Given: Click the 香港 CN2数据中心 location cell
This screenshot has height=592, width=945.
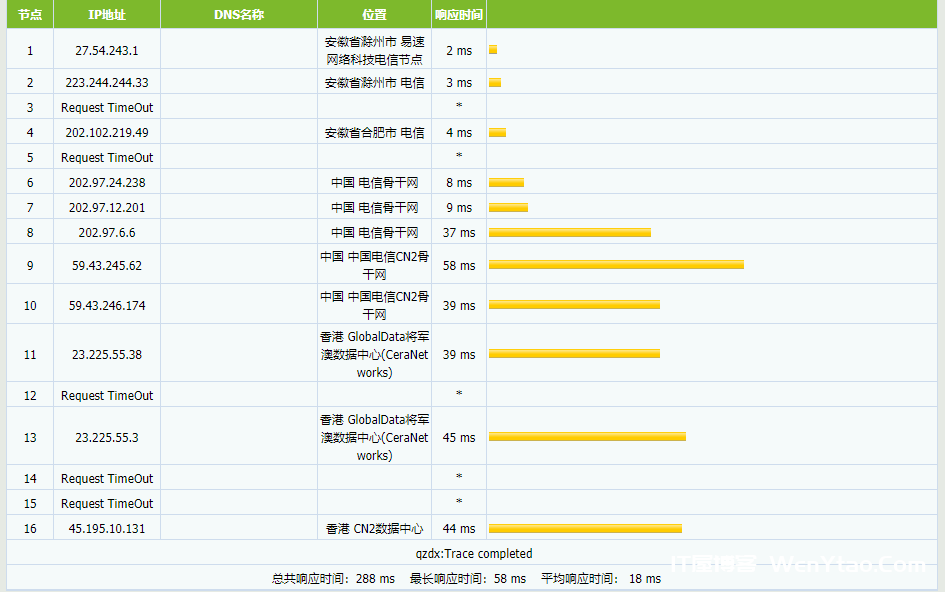Looking at the screenshot, I should (x=374, y=529).
